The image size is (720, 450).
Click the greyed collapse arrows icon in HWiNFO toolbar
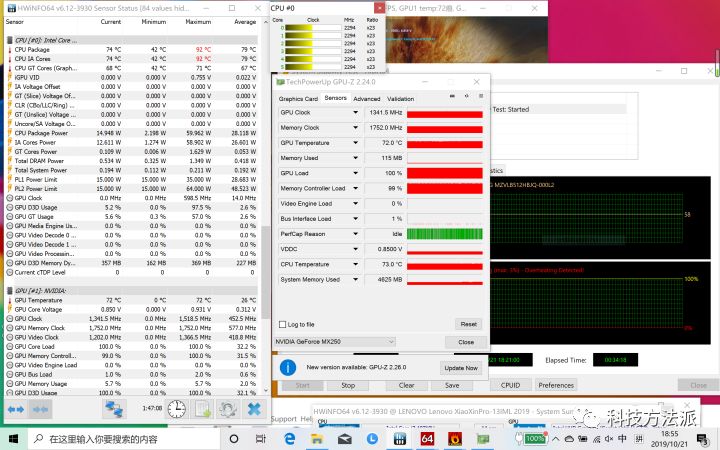40,409
